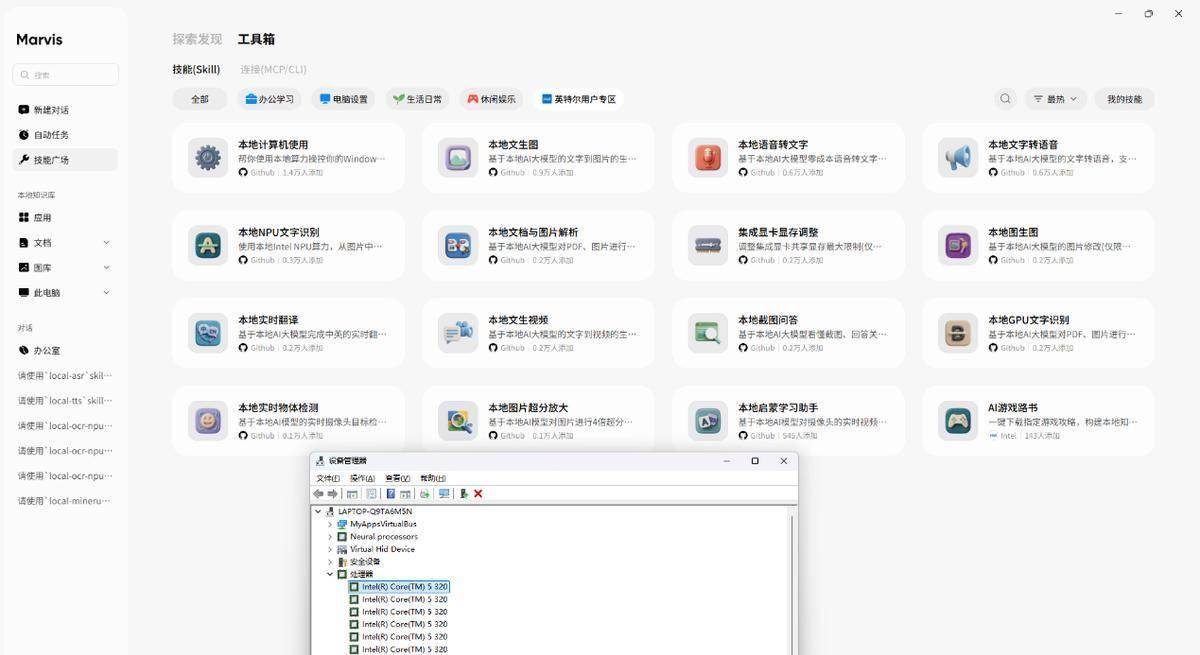Select the highlighted Intel(R) Core(TM) 5 320 row
This screenshot has height=655, width=1200.
(x=399, y=587)
